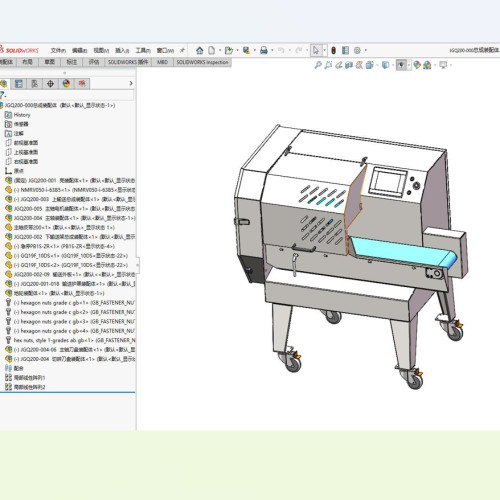Image resolution: width=500 pixels, height=500 pixels.
Task: Select the JGQ200-005 component in tree
Action: (x=70, y=209)
